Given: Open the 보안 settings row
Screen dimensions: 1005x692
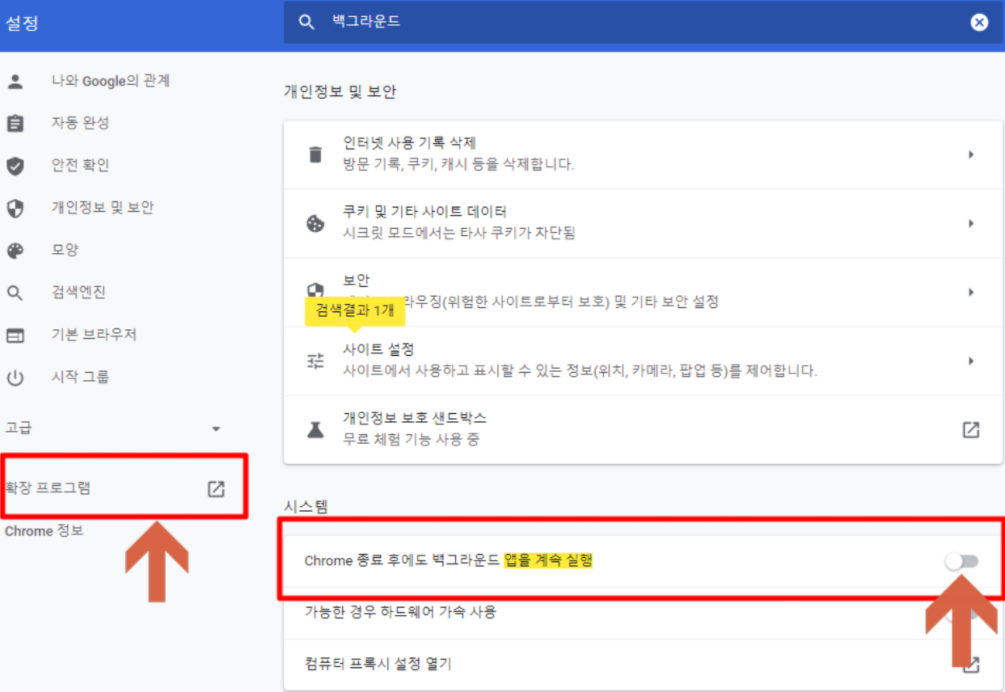Looking at the screenshot, I should coord(643,292).
